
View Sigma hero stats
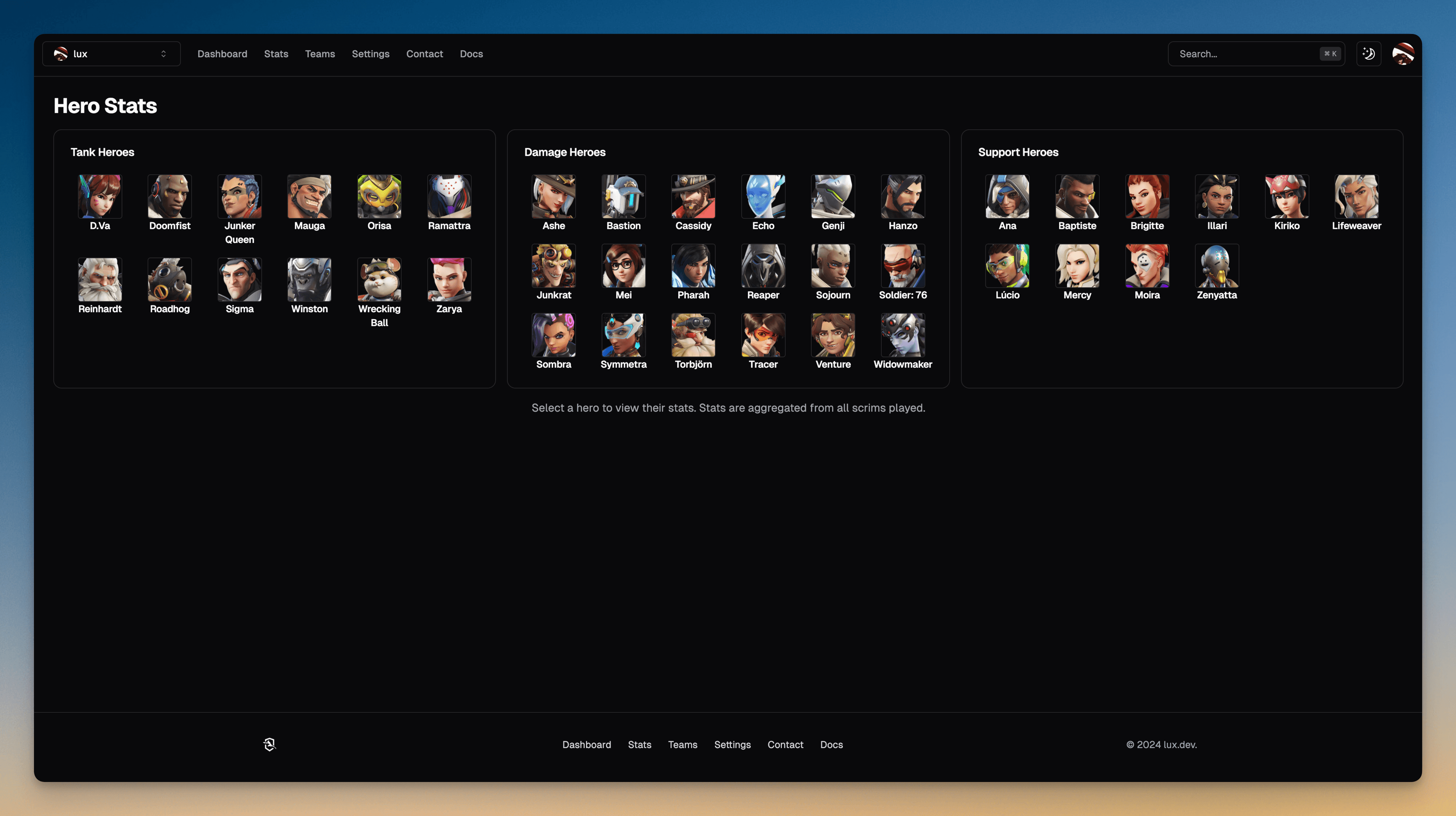(x=240, y=279)
